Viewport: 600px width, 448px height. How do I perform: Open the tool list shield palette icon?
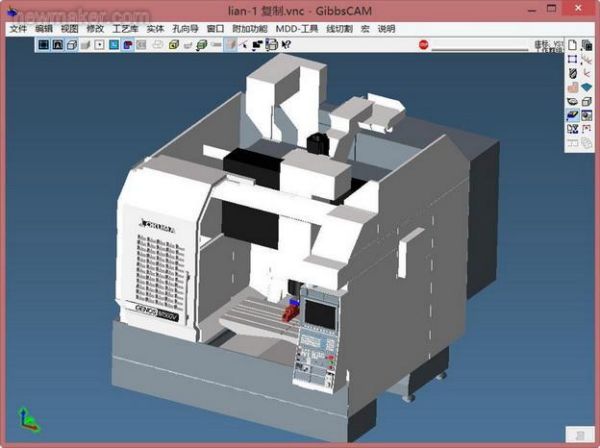click(572, 73)
